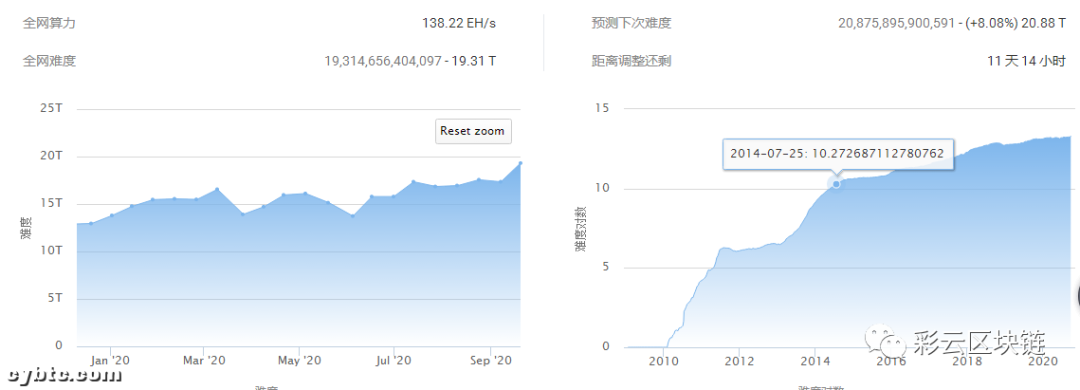Click the May '20 axis label
Viewport: 1080px width, 390px height.
coord(300,360)
